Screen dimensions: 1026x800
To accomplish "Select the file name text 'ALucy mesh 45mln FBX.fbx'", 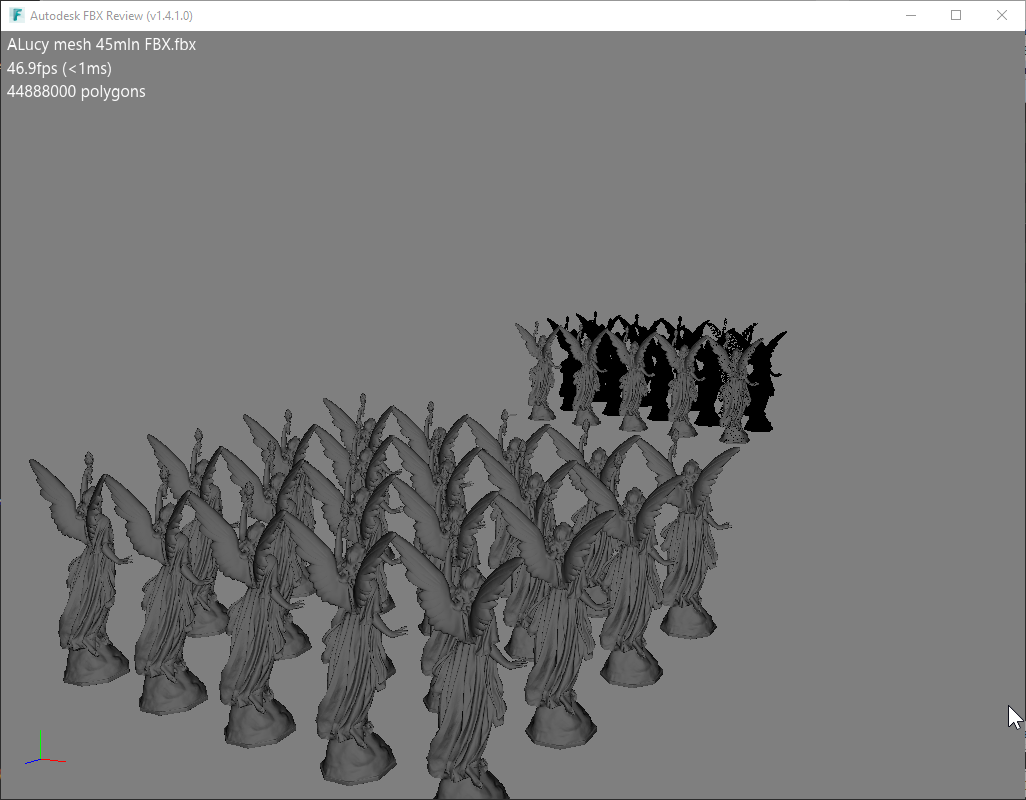I will click(x=101, y=44).
